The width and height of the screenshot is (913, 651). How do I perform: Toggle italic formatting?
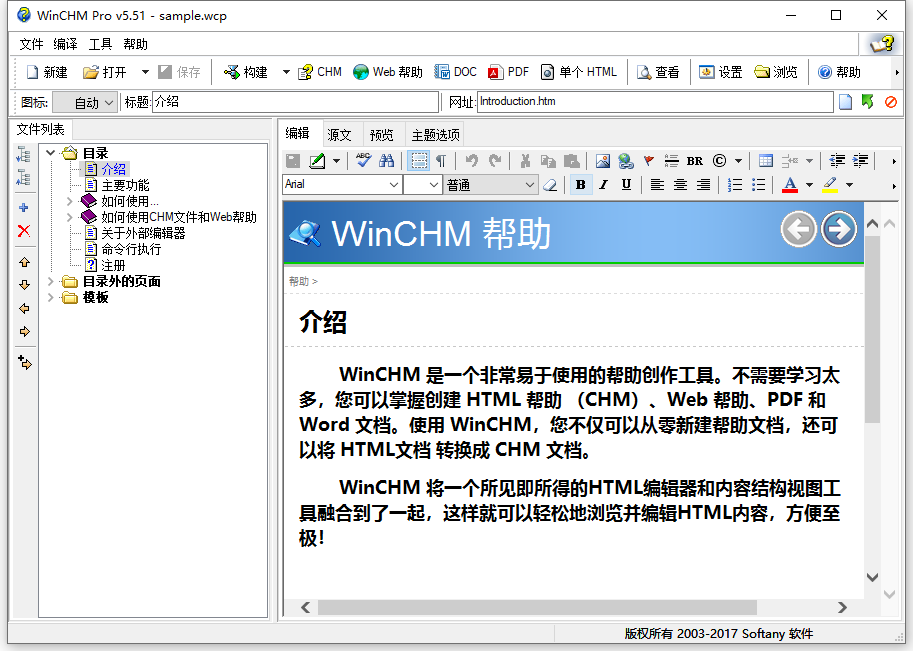[x=603, y=185]
